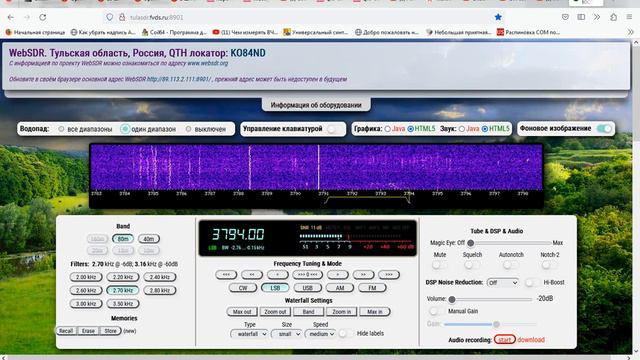Switch mode to USB
The height and width of the screenshot is (360, 640).
(307, 288)
